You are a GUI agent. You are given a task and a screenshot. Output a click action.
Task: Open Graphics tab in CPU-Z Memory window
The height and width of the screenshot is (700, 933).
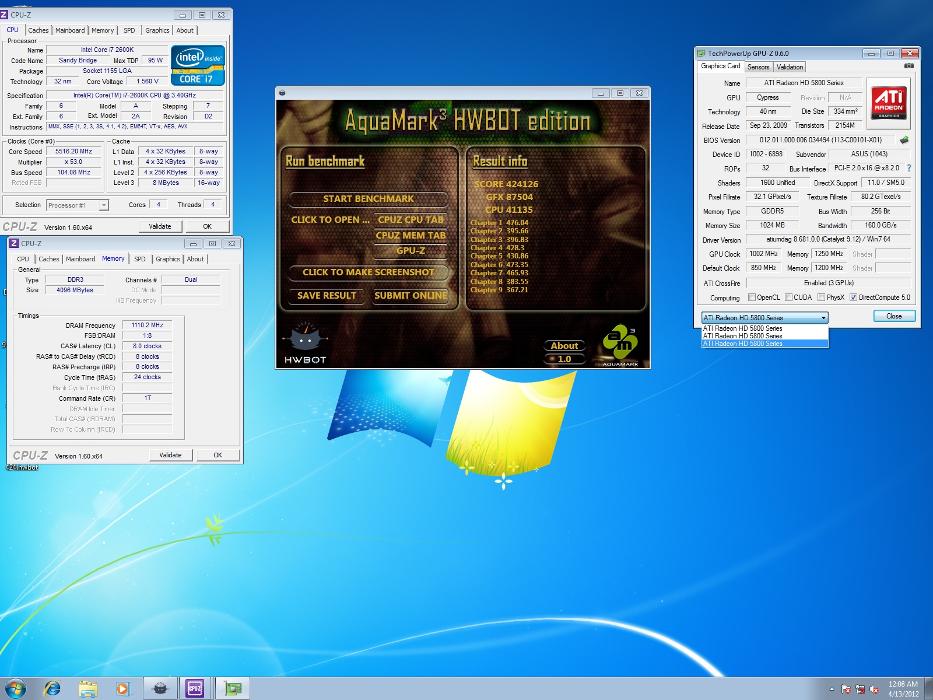tap(168, 259)
